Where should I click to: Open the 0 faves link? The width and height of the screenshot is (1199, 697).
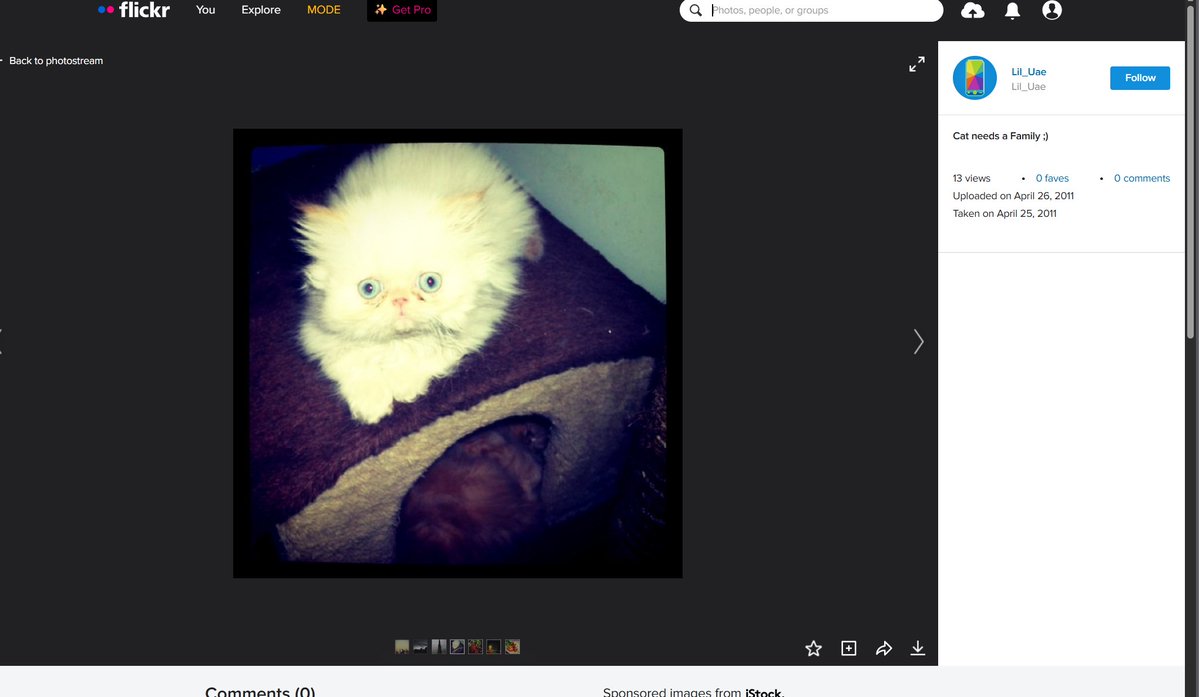tap(1052, 178)
